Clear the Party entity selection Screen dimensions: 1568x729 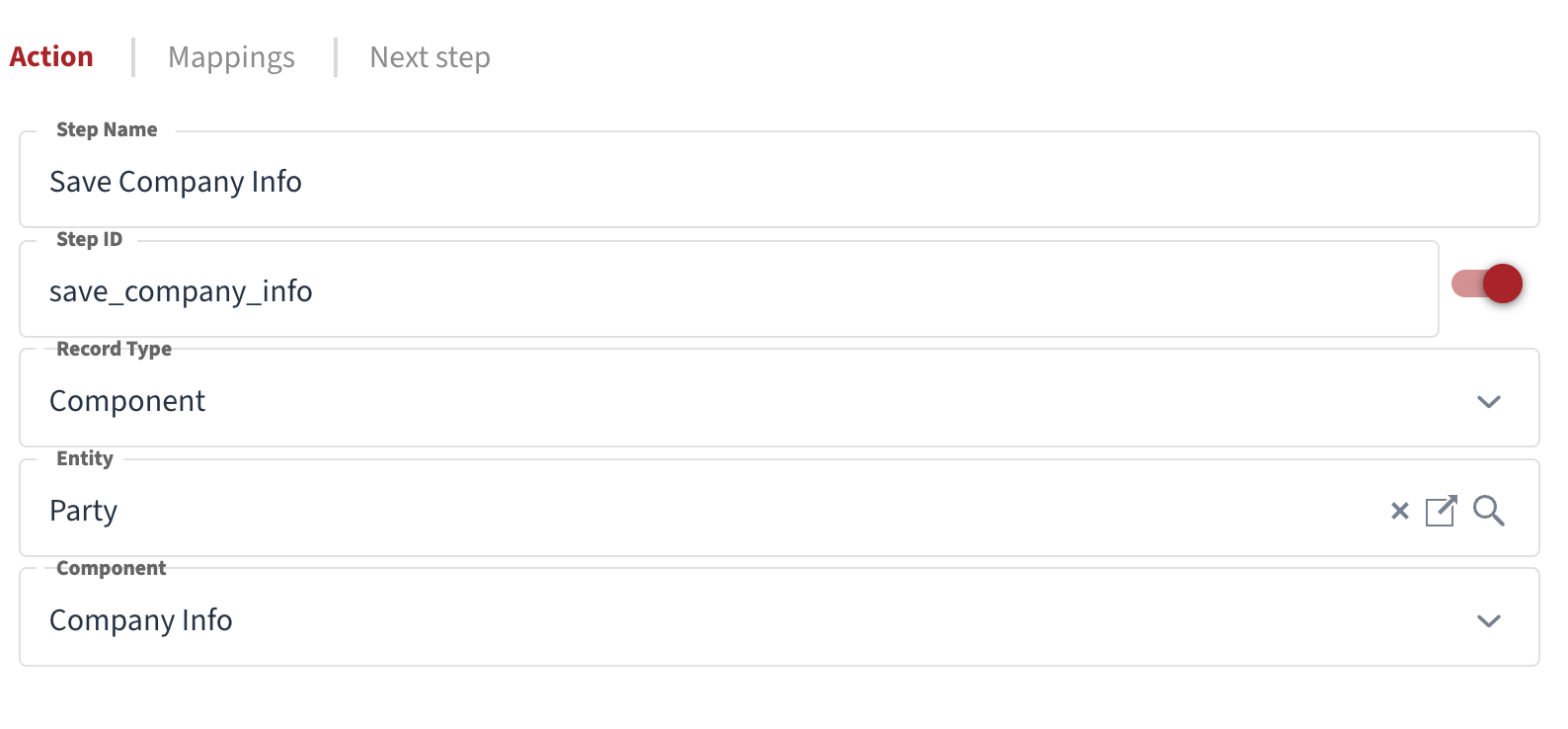1398,511
